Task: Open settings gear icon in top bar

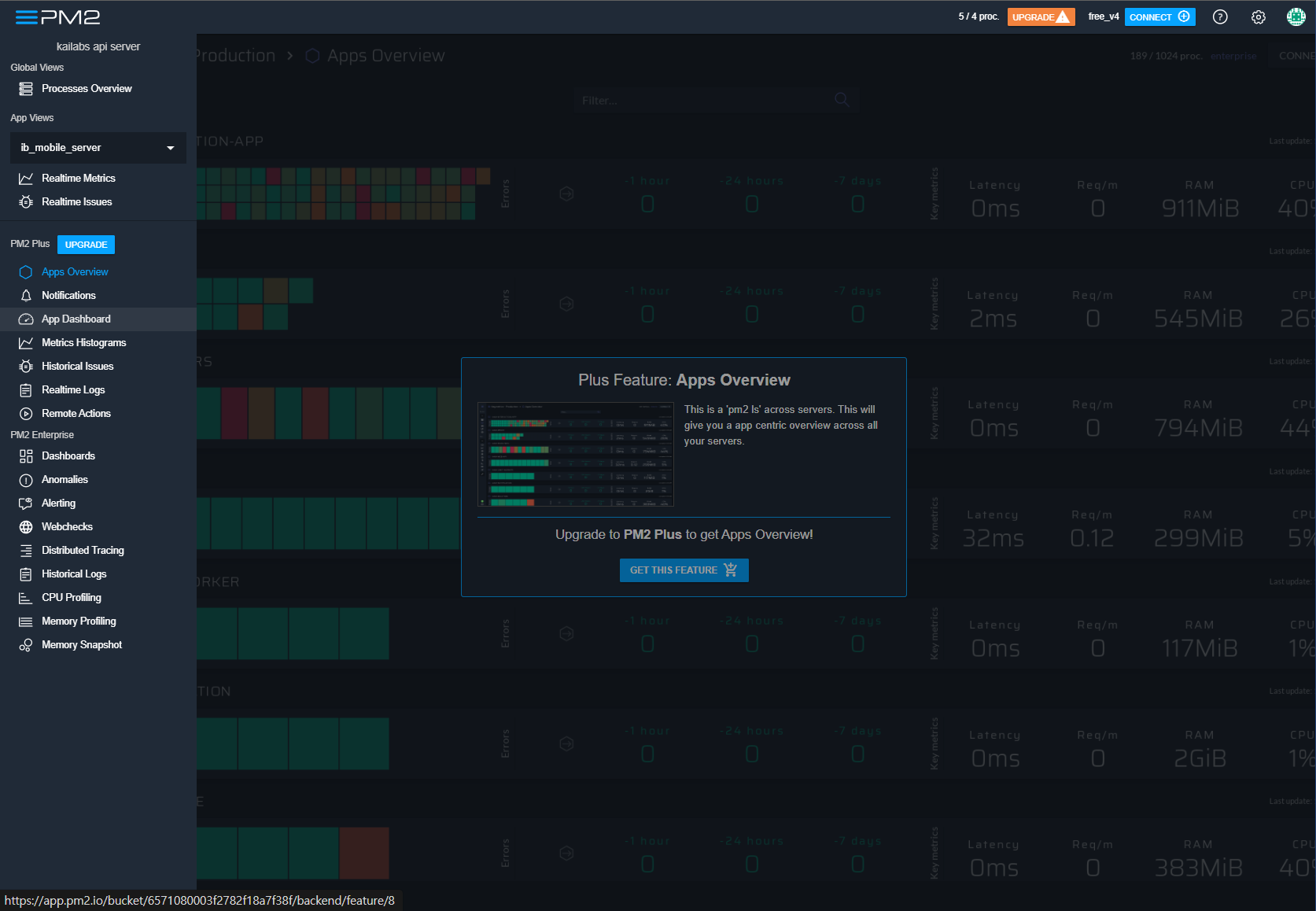Action: click(x=1259, y=17)
